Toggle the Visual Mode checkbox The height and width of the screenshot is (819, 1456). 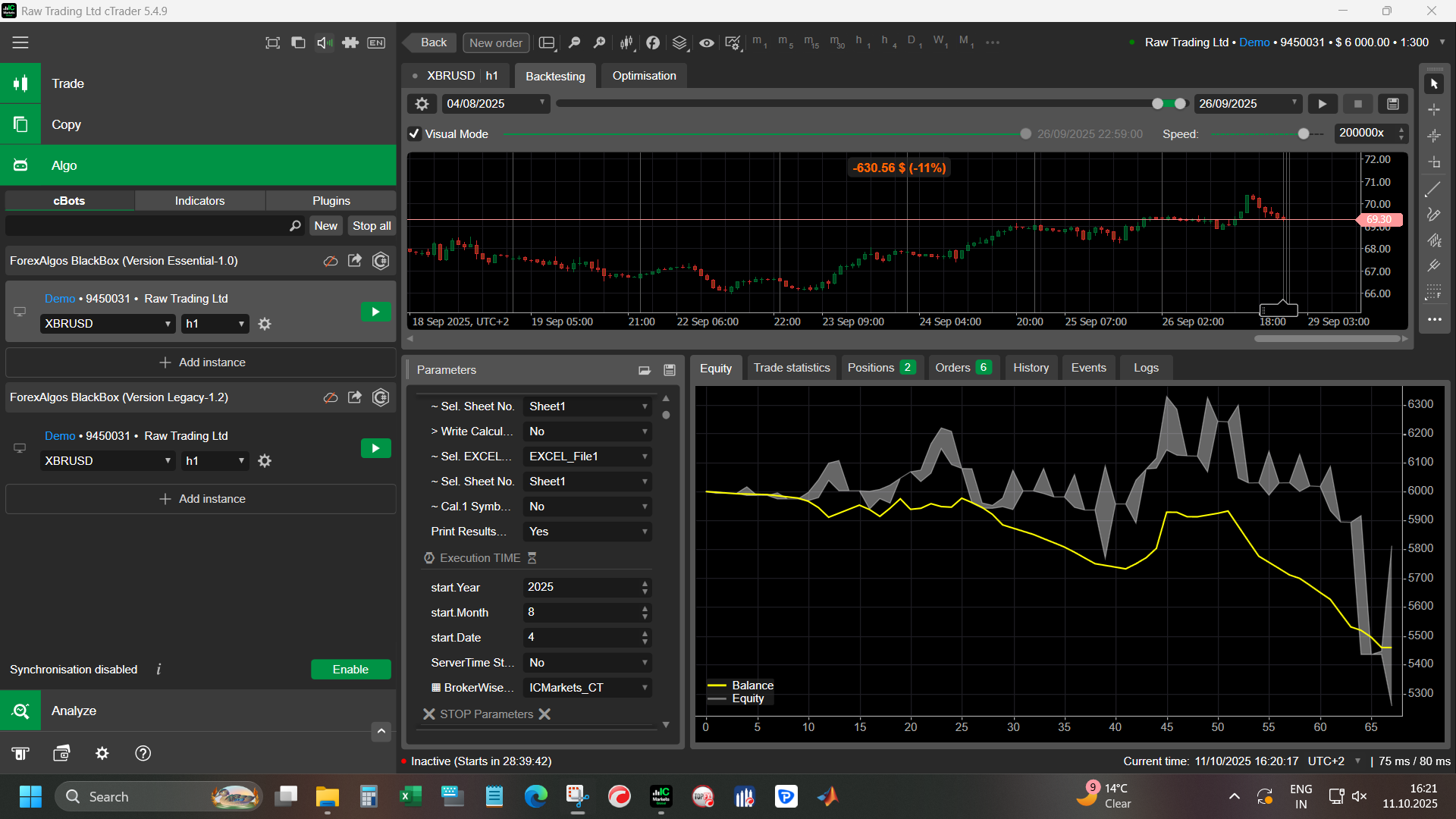click(x=414, y=134)
